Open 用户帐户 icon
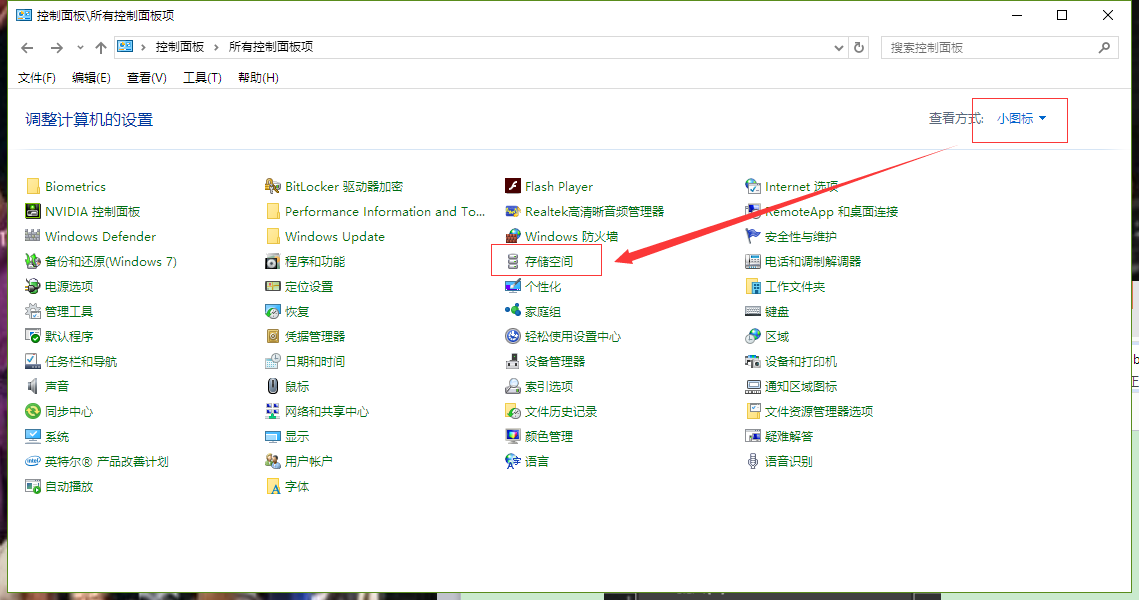1139x600 pixels. [272, 461]
